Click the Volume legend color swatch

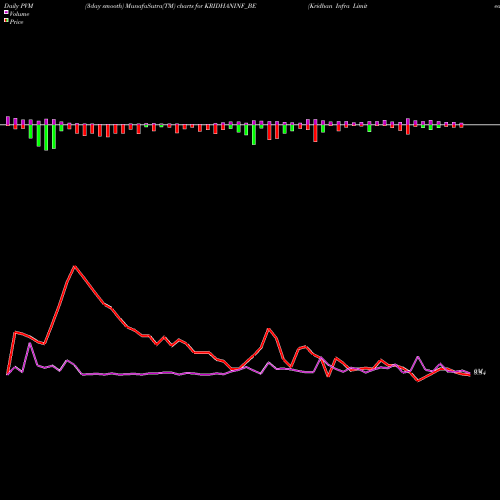click(6, 13)
